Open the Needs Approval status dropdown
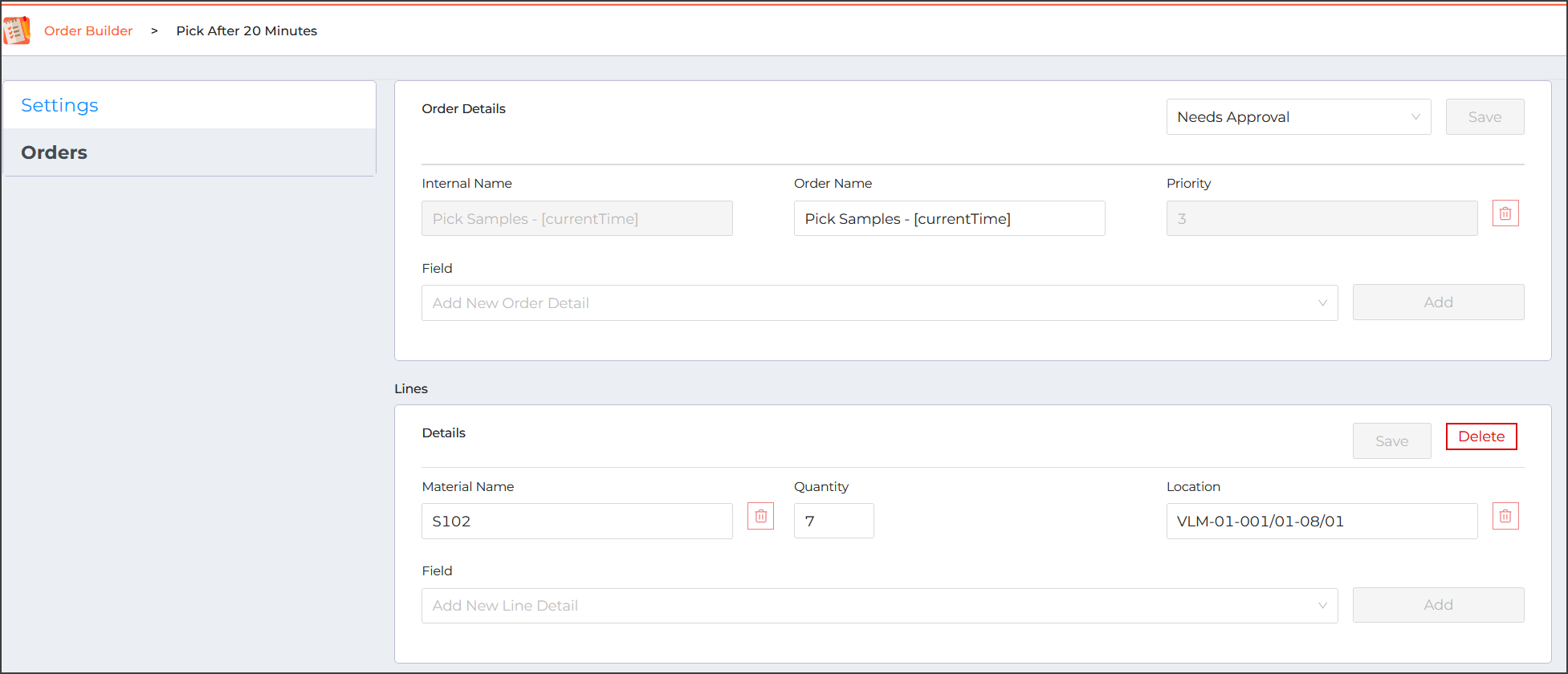1568x674 pixels. [1298, 117]
